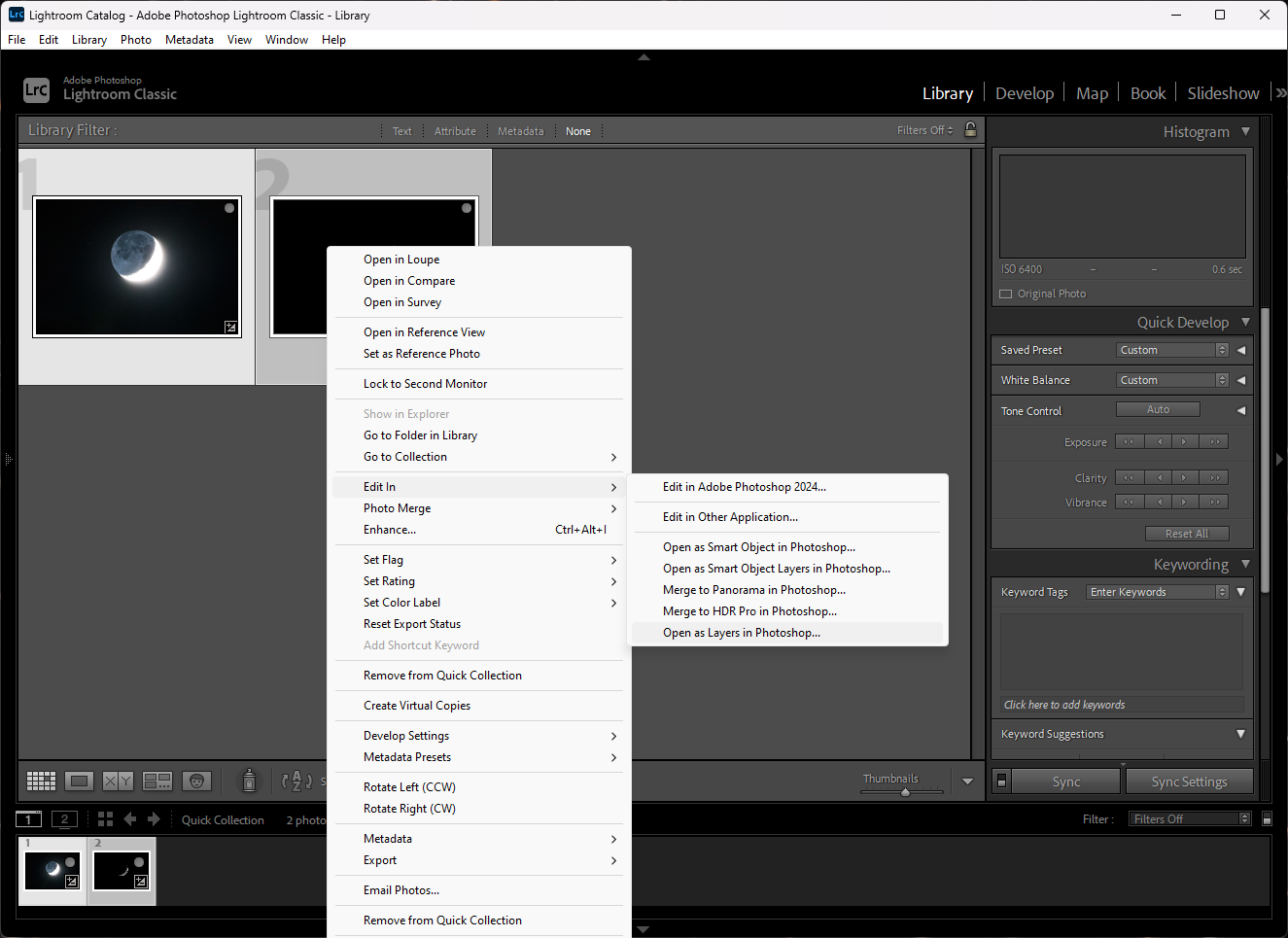
Task: Open the Filters Off dropdown in filmstrip
Action: coord(1190,819)
